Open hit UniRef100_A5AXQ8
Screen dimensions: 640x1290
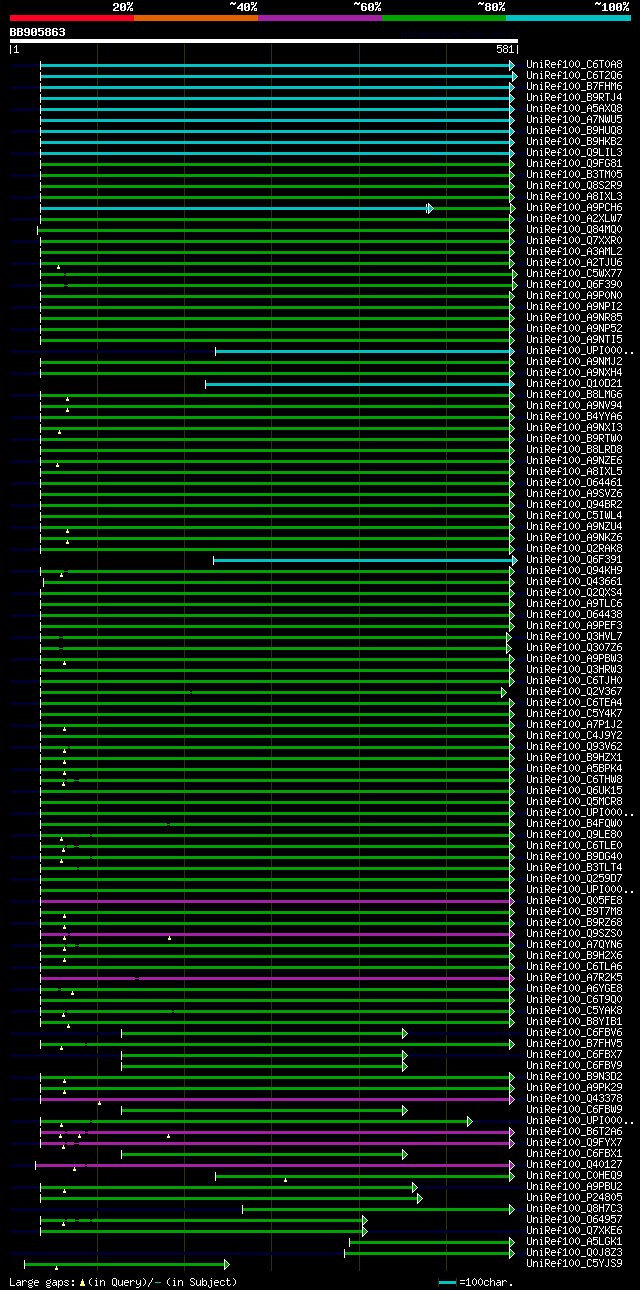tap(574, 108)
